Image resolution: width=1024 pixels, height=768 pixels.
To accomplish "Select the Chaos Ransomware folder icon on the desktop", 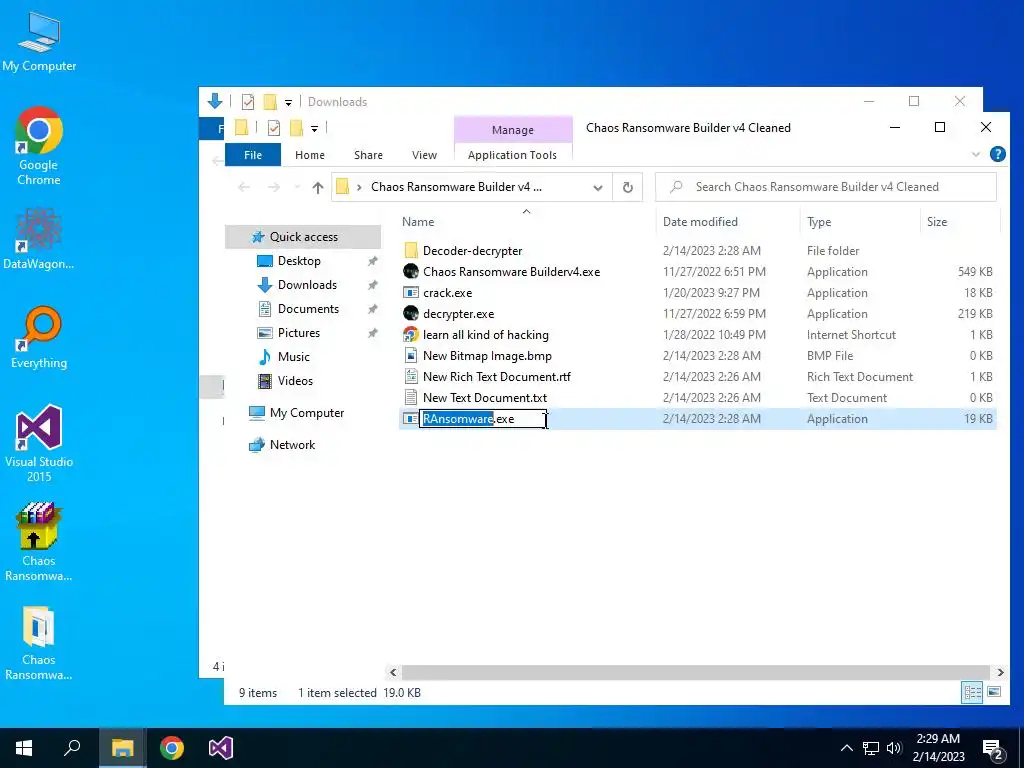I will click(x=39, y=643).
